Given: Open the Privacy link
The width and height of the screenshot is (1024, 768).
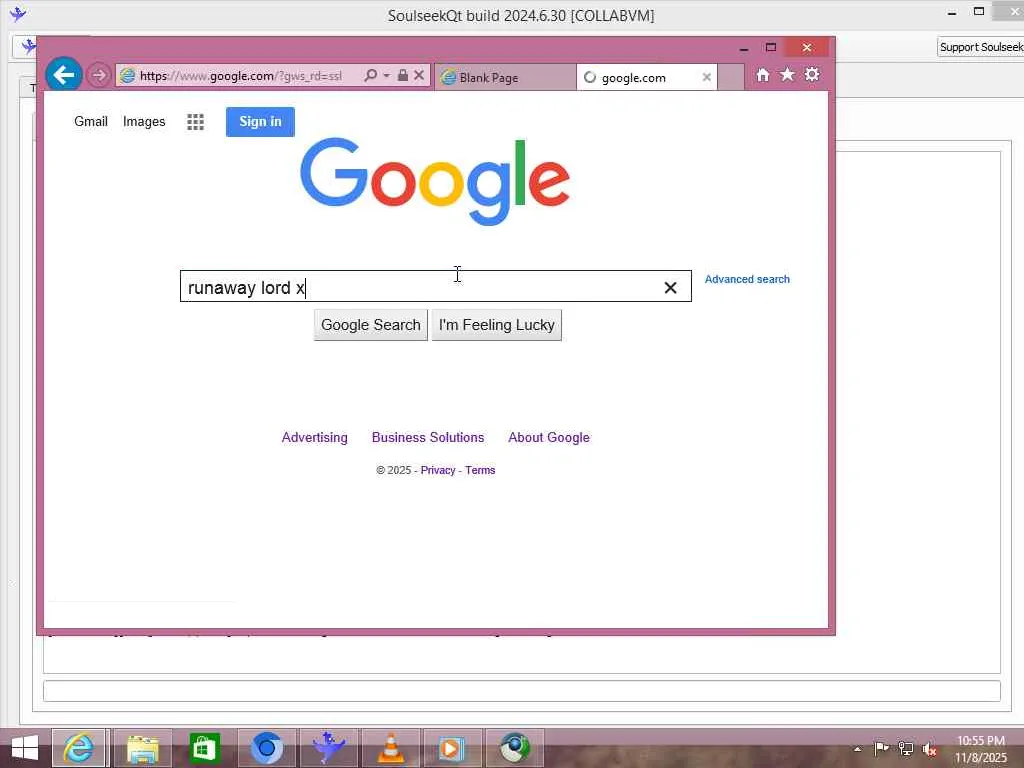Looking at the screenshot, I should pos(438,470).
